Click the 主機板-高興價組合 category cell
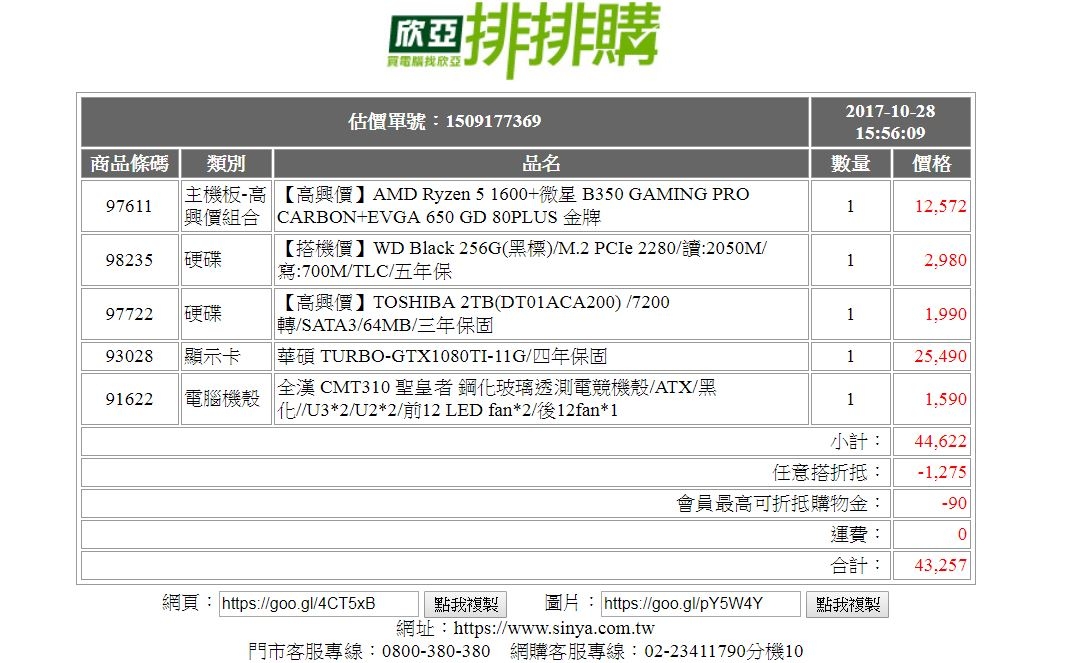The height and width of the screenshot is (663, 1071). pyautogui.click(x=226, y=206)
